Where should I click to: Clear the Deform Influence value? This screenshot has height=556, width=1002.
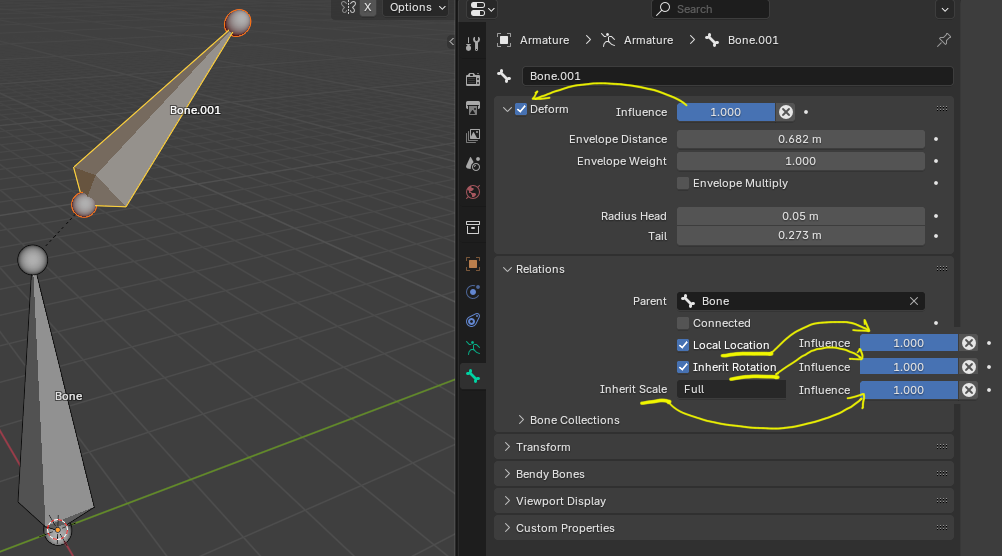pyautogui.click(x=786, y=112)
